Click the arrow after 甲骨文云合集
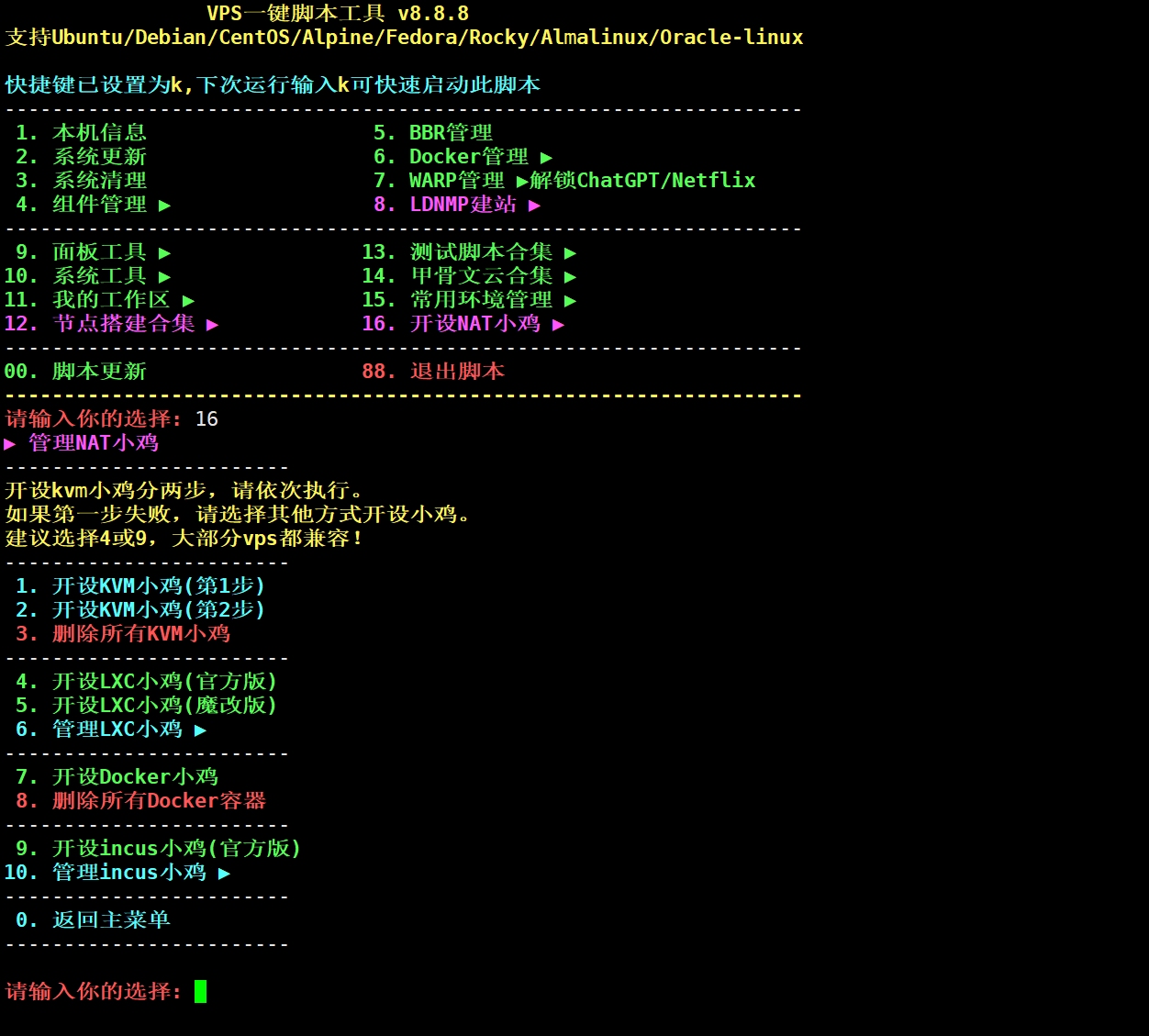1149x1036 pixels. [570, 277]
